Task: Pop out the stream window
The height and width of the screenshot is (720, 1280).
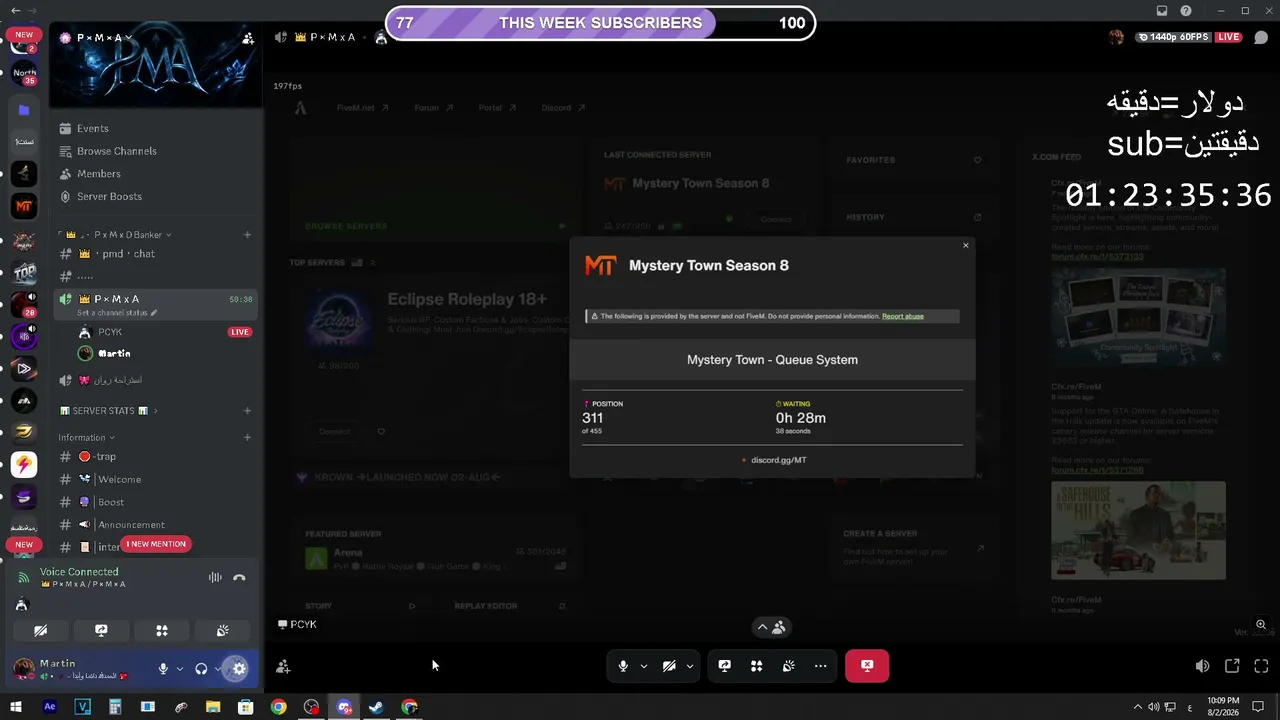Action: click(x=1232, y=666)
